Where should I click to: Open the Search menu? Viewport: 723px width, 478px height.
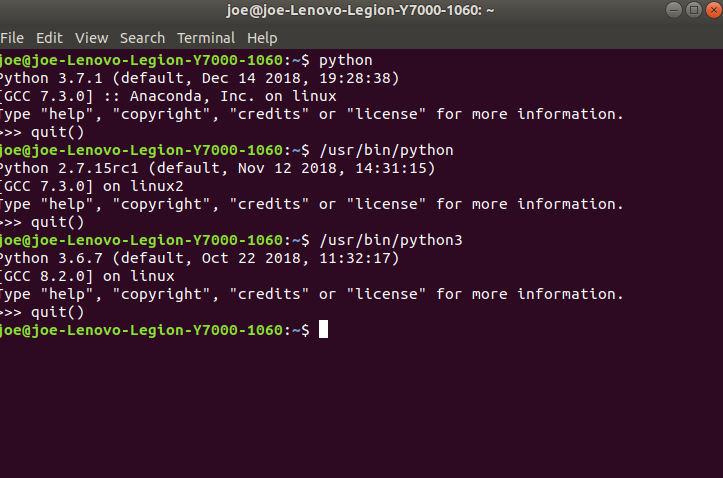pyautogui.click(x=142, y=38)
